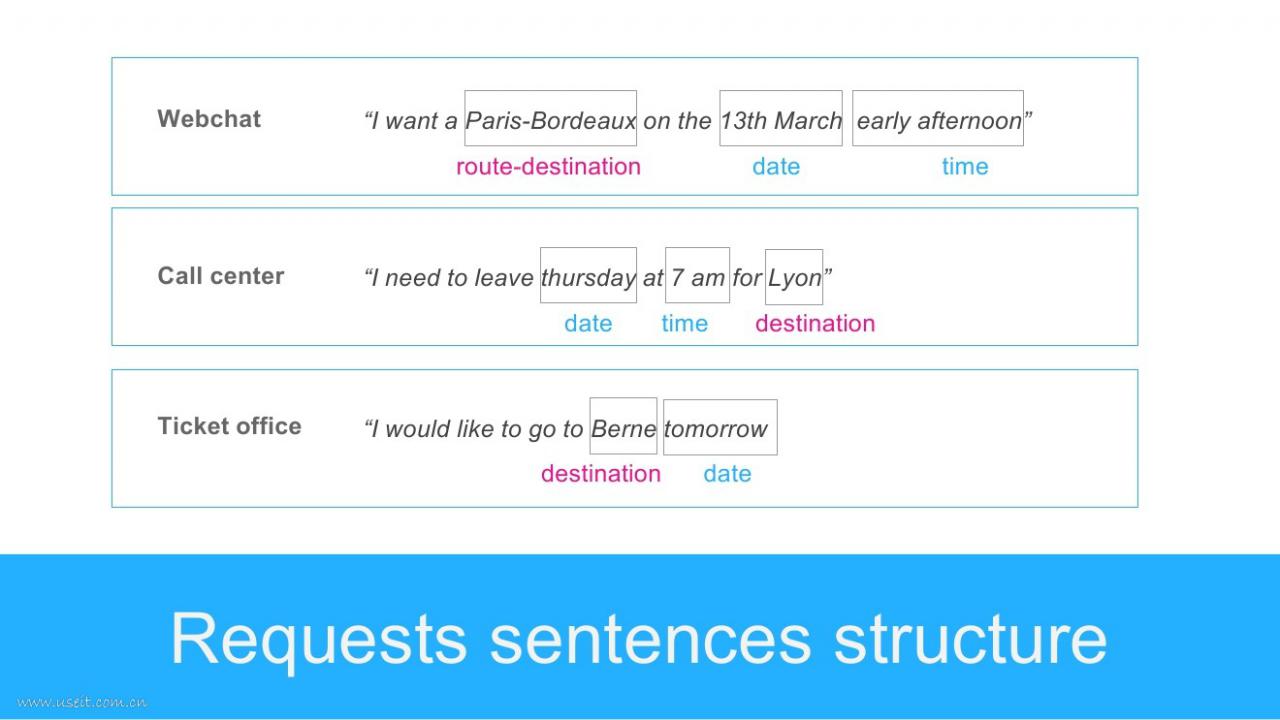Click the Requests sentences structure title
This screenshot has height=720, width=1280.
tap(639, 638)
